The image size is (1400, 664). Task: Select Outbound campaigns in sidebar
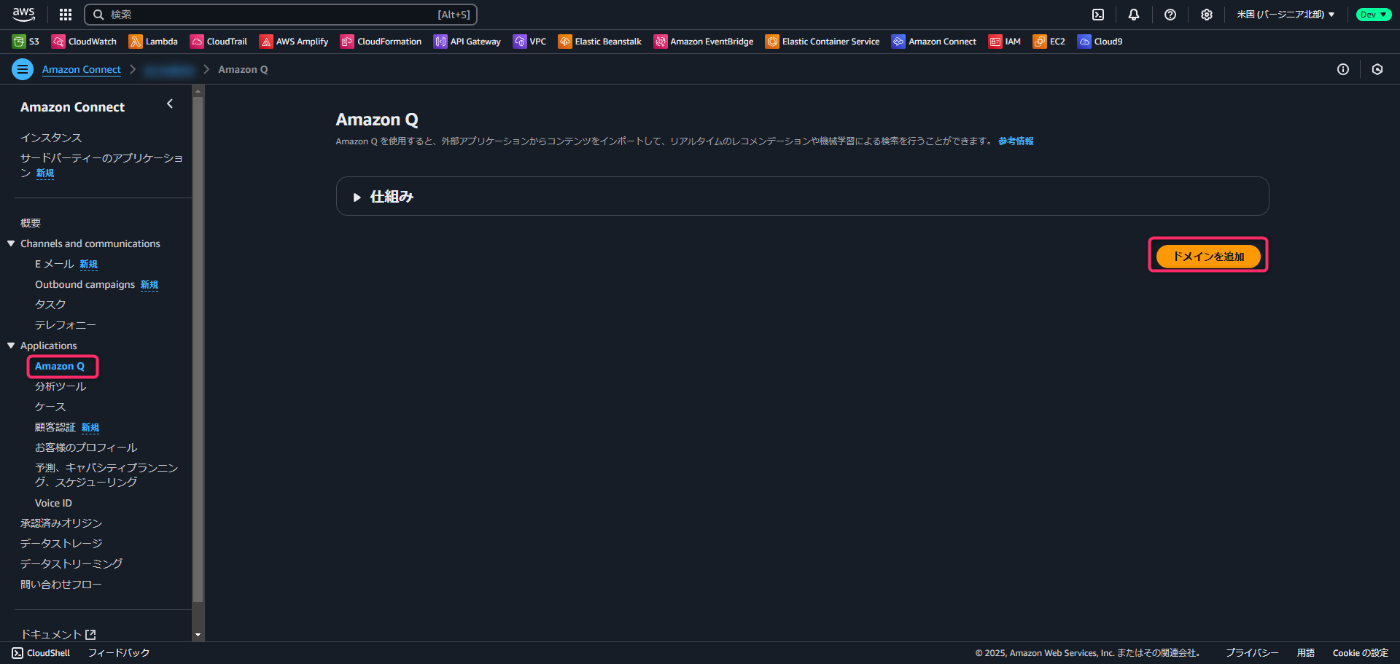(x=85, y=285)
